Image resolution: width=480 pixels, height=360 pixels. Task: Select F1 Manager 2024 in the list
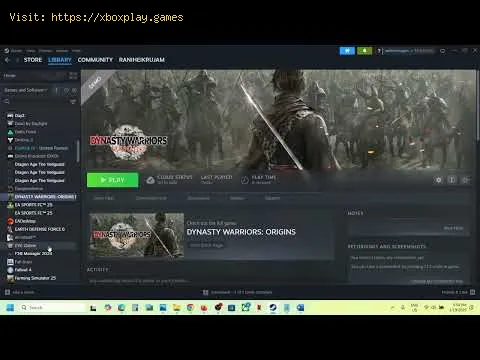coord(33,254)
